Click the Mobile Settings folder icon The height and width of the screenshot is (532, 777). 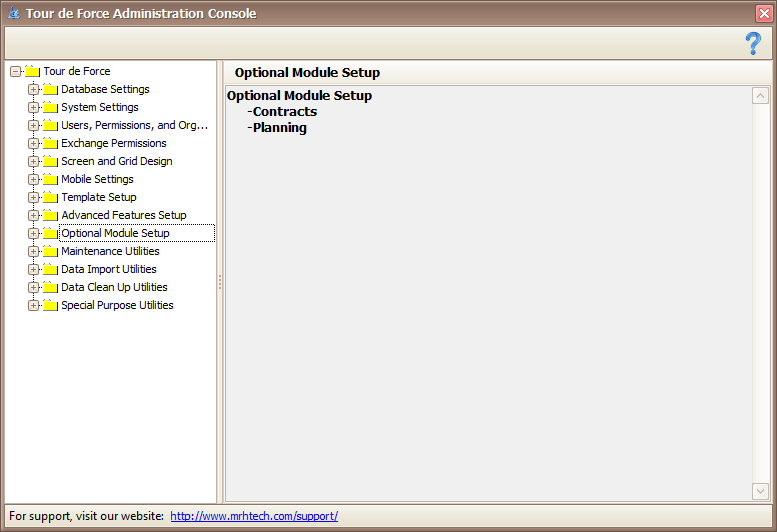tap(51, 179)
